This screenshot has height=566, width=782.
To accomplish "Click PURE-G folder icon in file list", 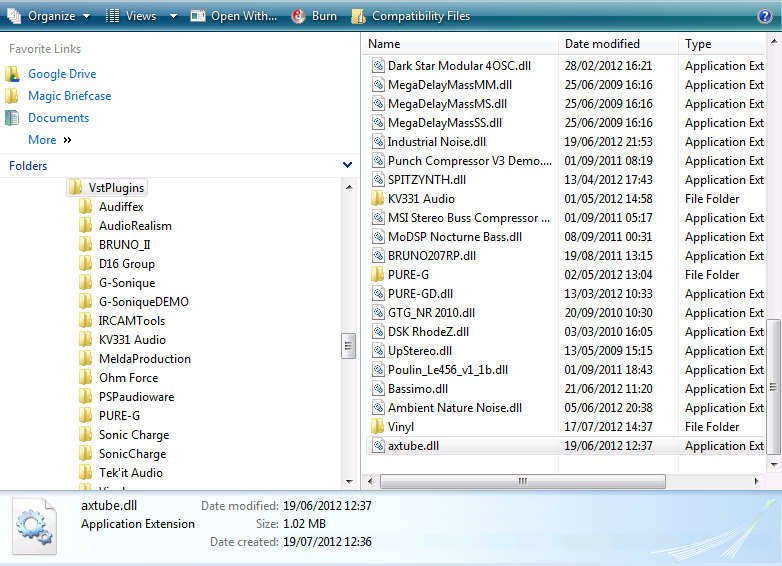I will click(378, 274).
